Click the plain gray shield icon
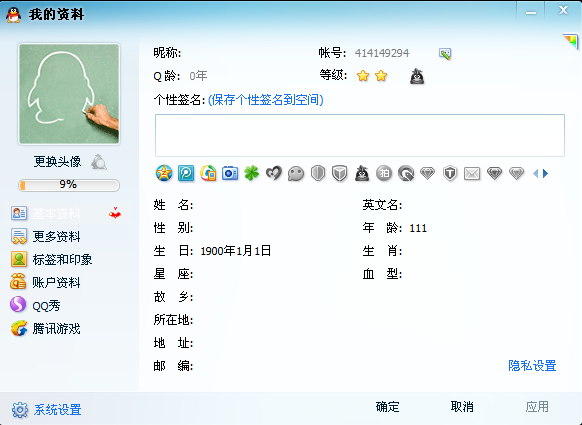The height and width of the screenshot is (425, 582). click(318, 173)
